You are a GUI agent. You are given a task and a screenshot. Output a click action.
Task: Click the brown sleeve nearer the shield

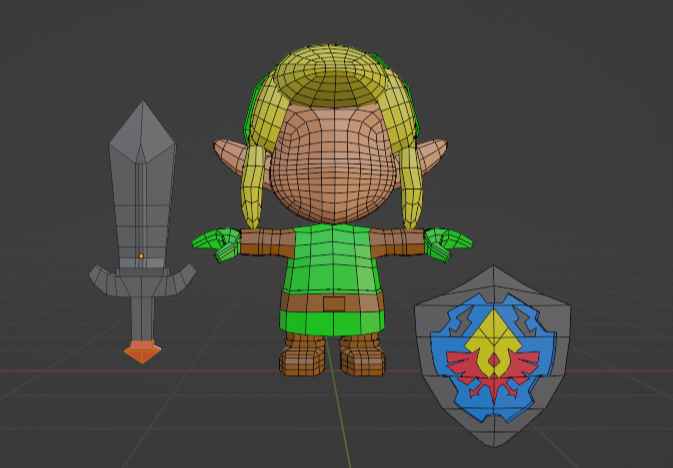pos(397,243)
